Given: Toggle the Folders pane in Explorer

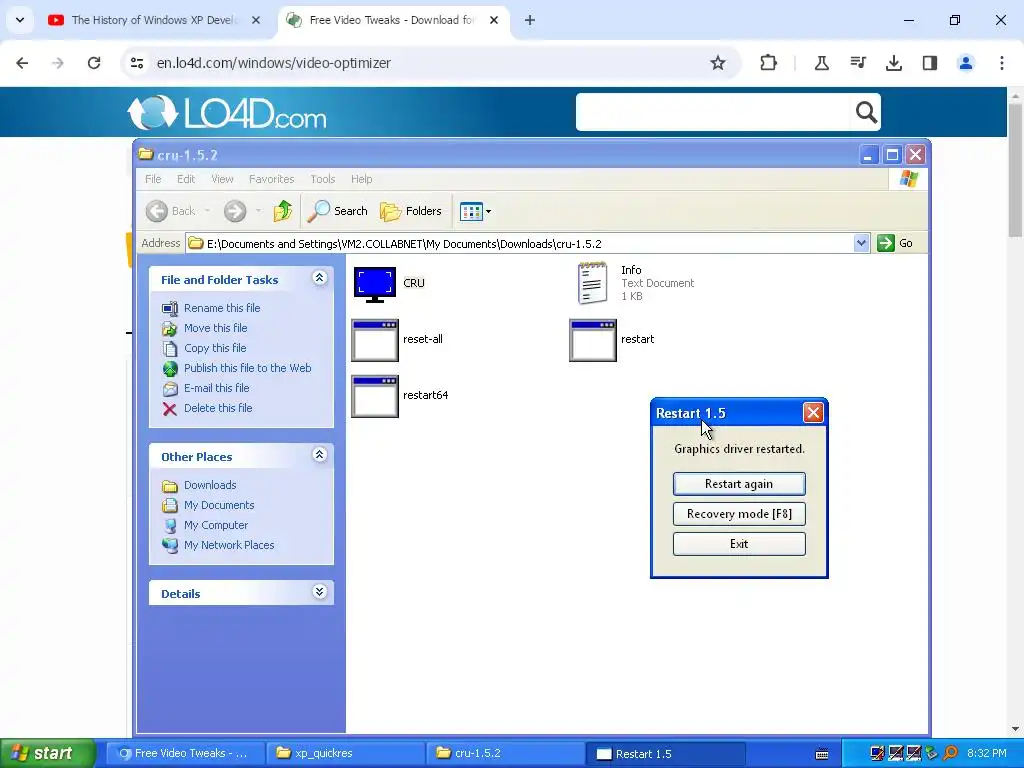Looking at the screenshot, I should 411,211.
